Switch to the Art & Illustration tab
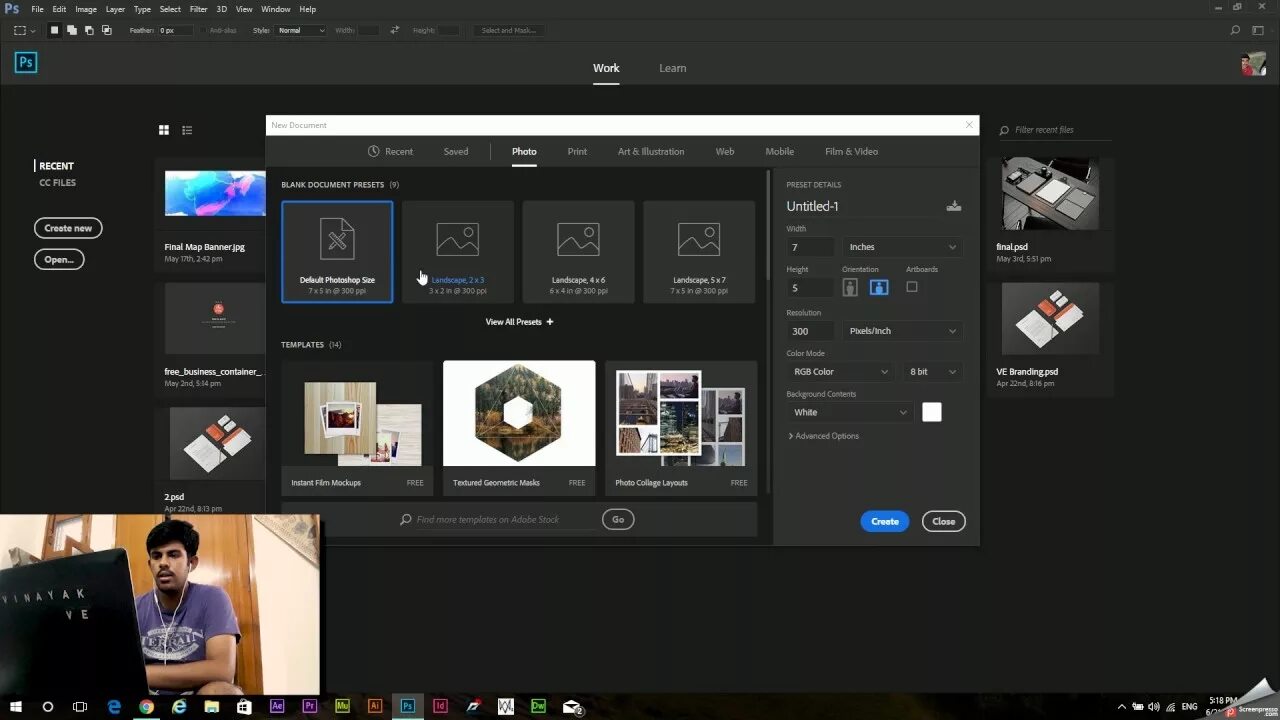Screen dimensions: 1280x720 (651, 152)
